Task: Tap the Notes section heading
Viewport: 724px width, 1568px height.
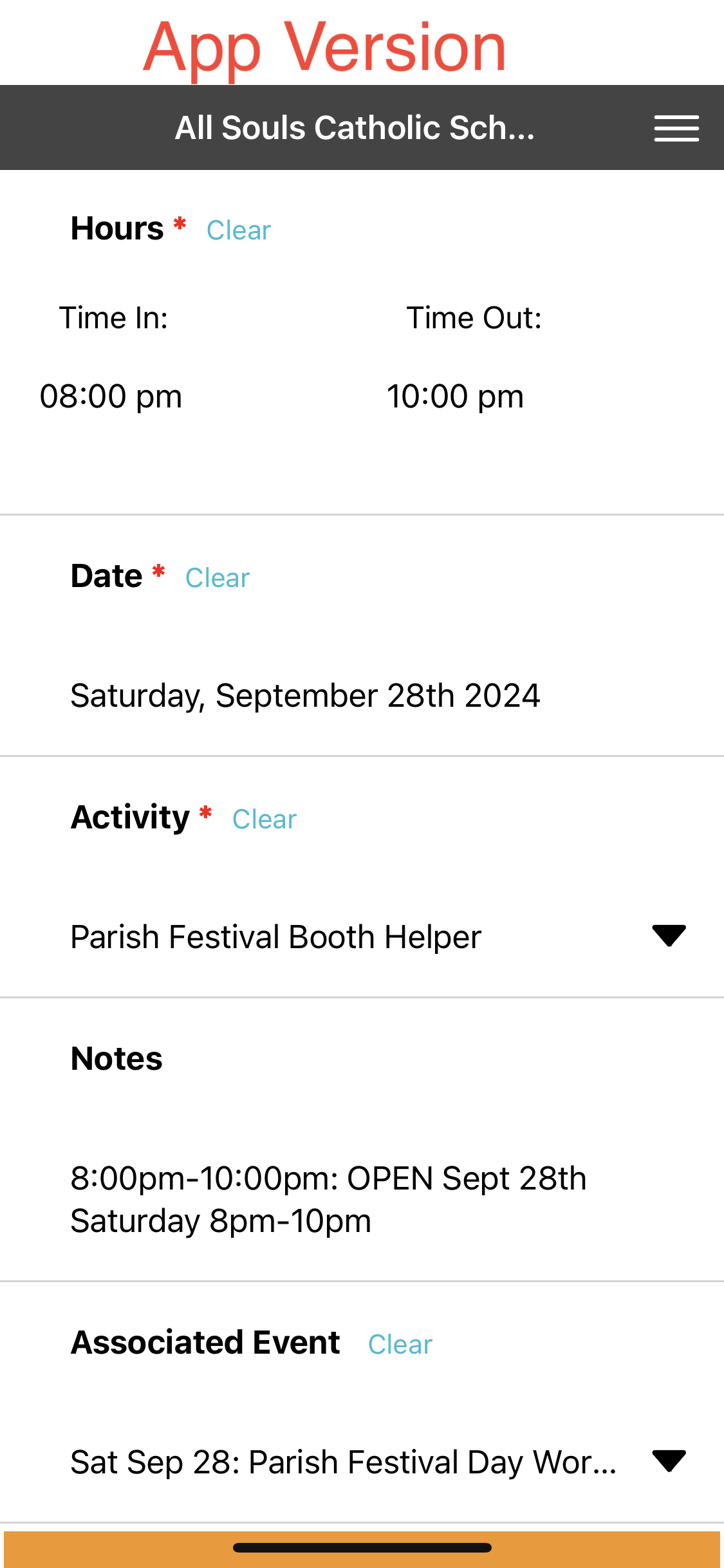Action: (116, 1059)
